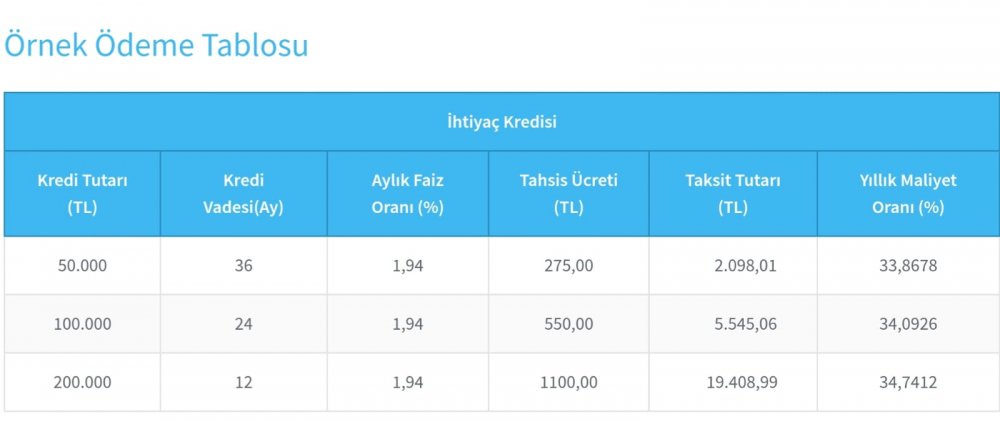Click the Aylık Faiz Oranı (%) header
1000x421 pixels.
coord(408,194)
